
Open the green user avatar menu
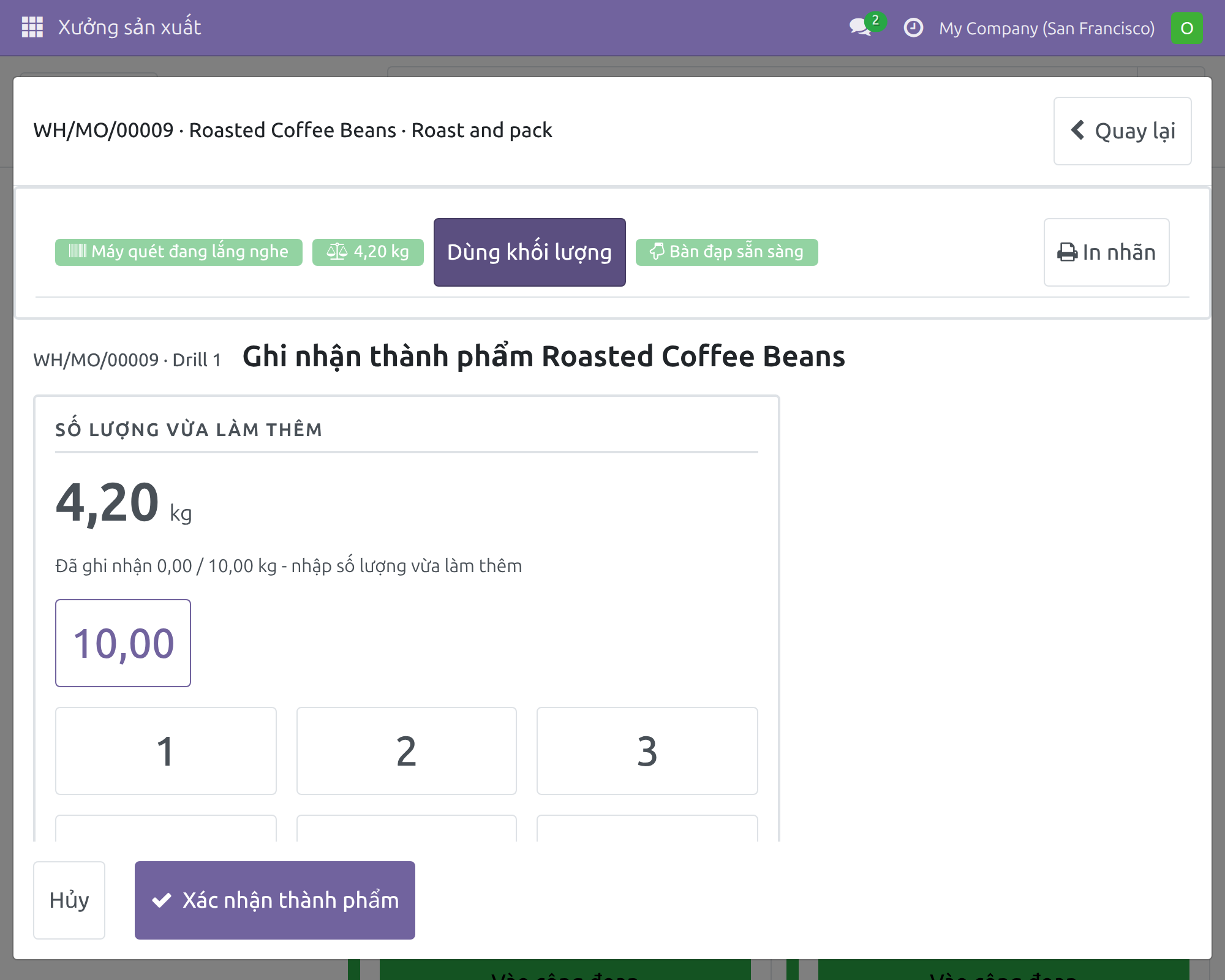1186,28
